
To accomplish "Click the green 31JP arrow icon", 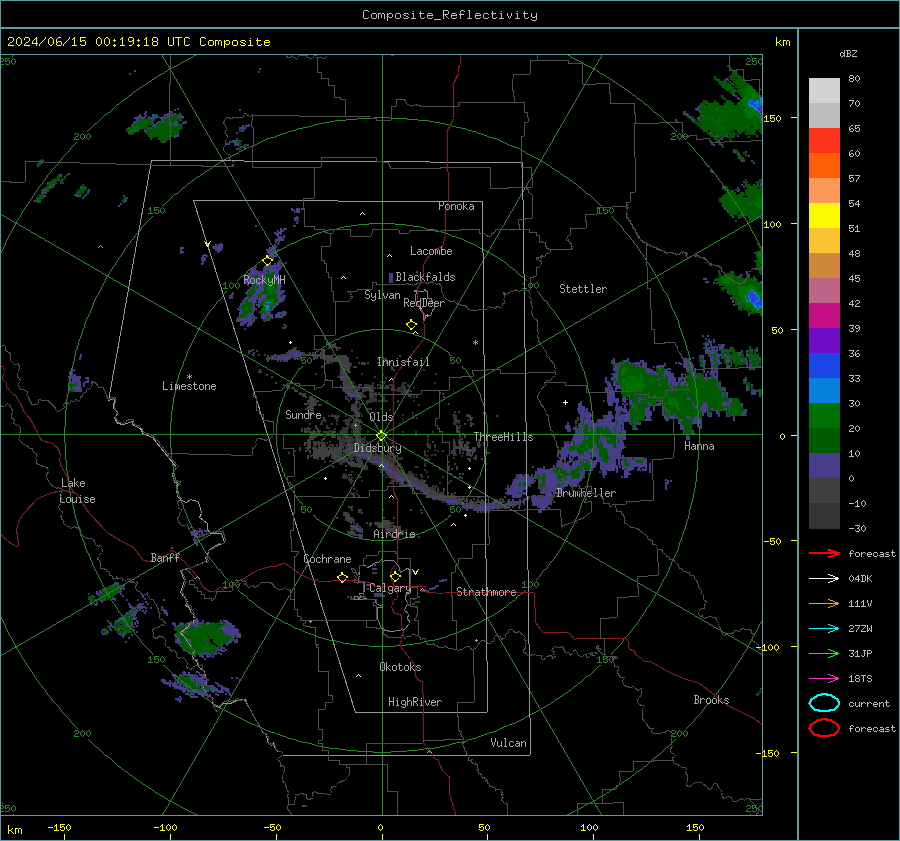I will coord(824,653).
